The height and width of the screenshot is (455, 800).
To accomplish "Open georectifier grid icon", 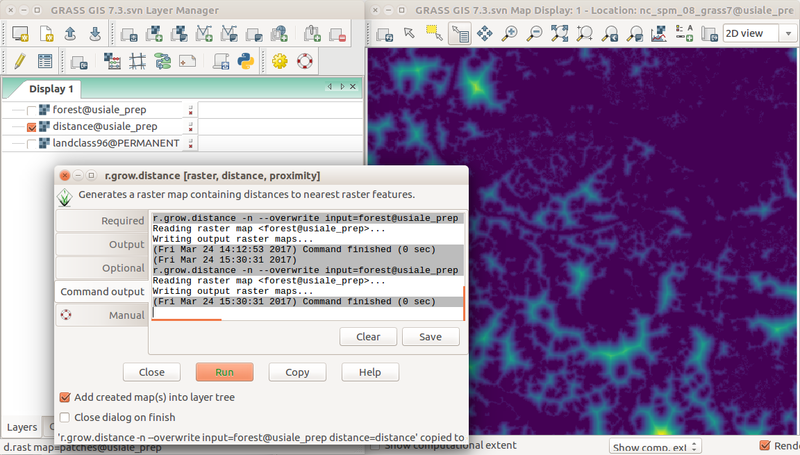I will pos(137,61).
